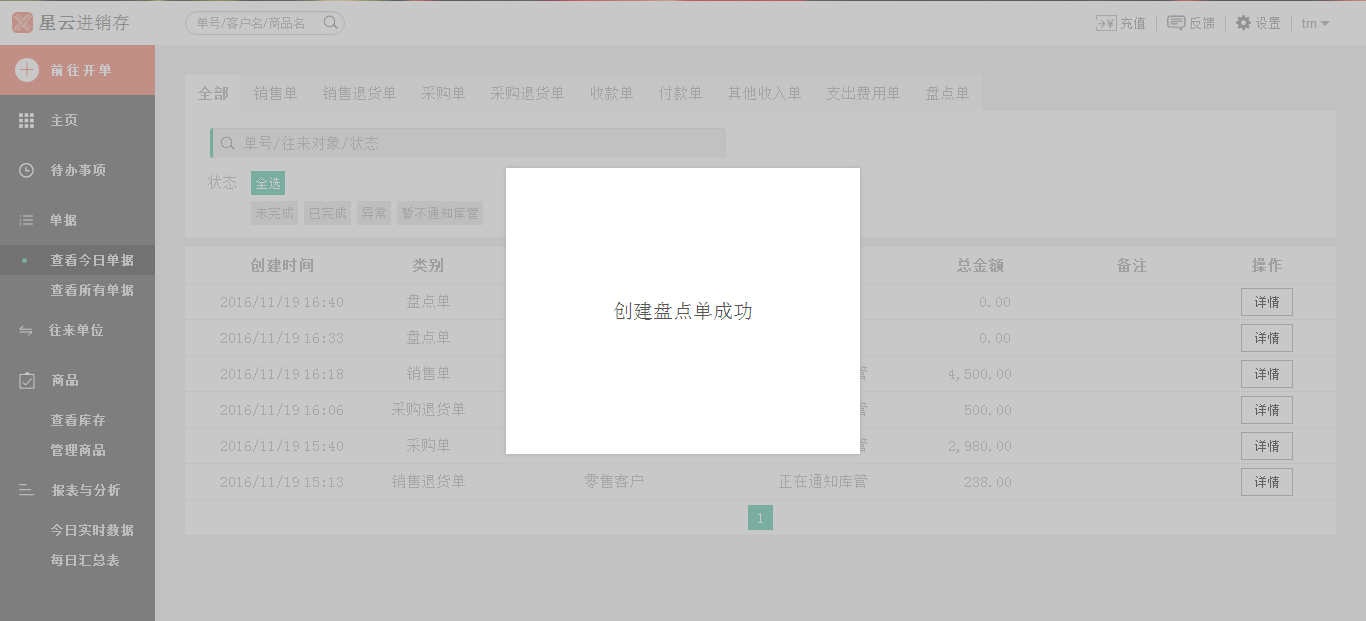Open settings via the gear icon
Viewport: 1366px width, 621px height.
pos(1243,23)
